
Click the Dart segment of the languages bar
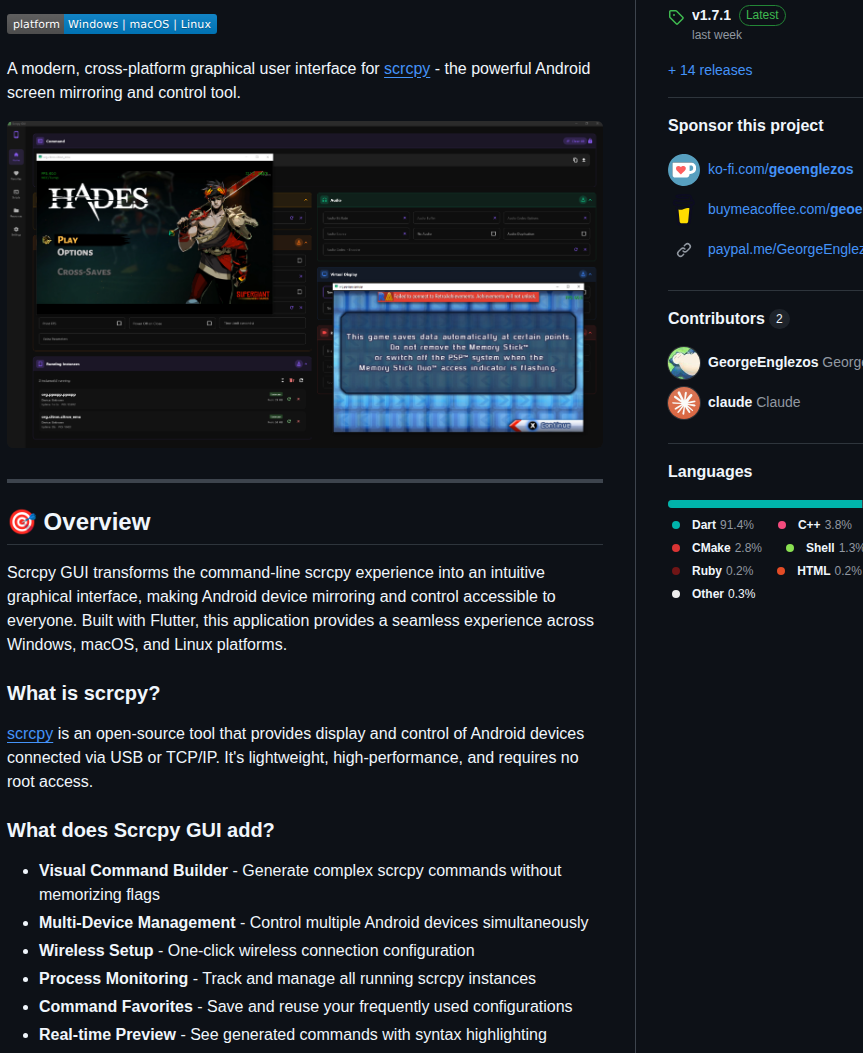point(764,504)
